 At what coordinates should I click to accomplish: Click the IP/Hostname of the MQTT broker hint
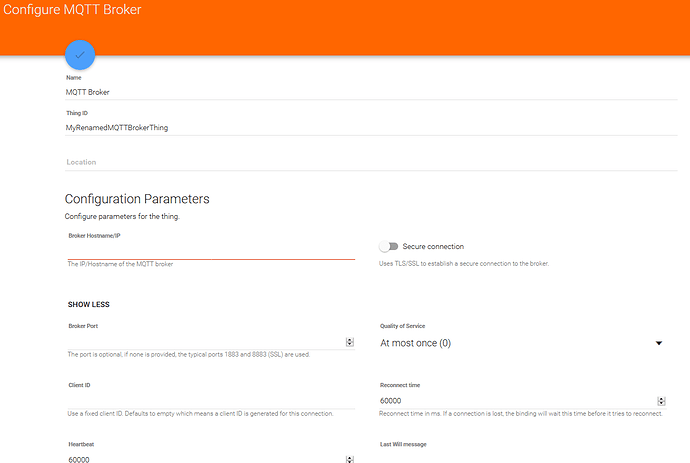tap(120, 264)
